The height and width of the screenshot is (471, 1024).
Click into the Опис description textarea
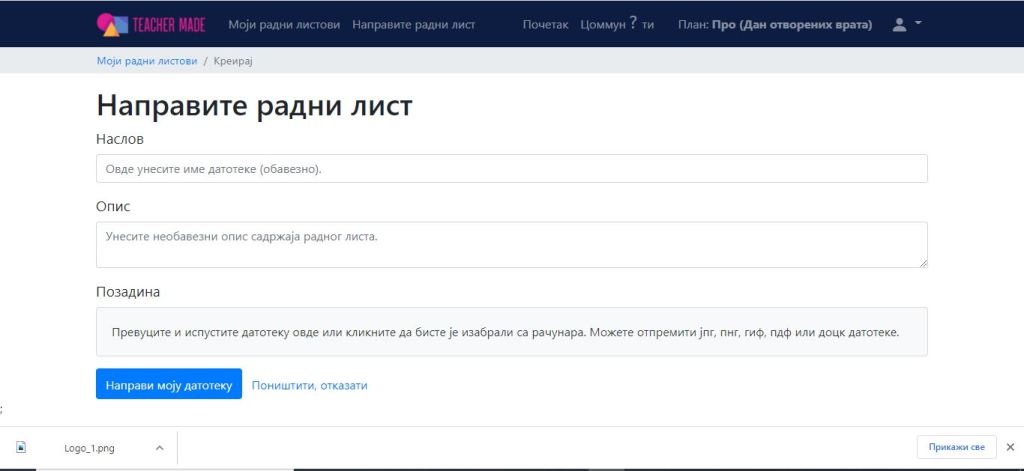point(511,245)
